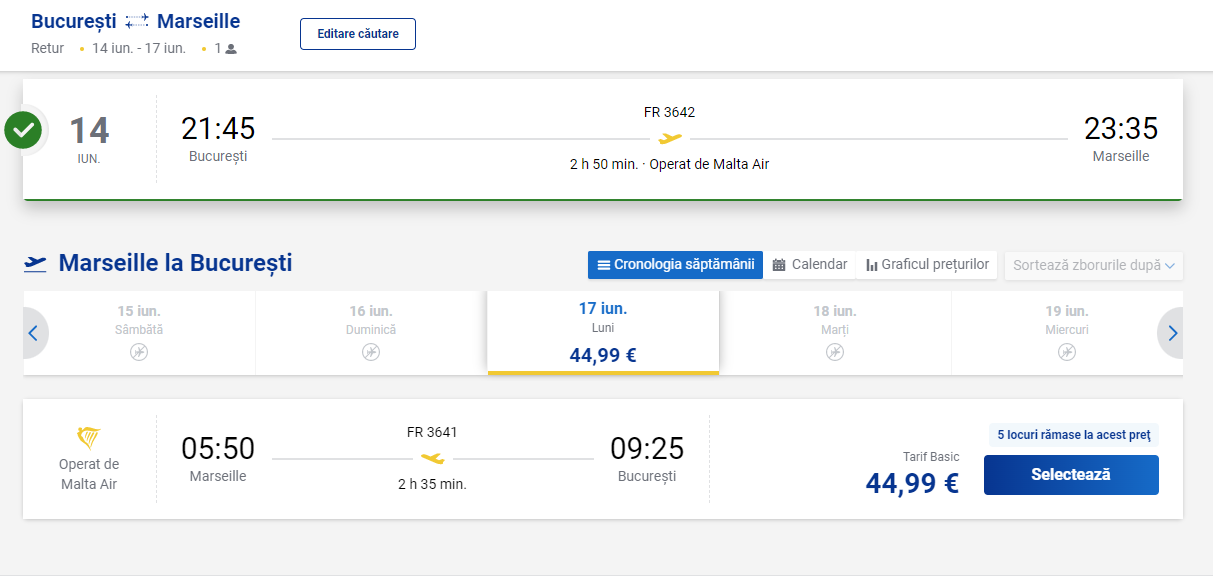The width and height of the screenshot is (1213, 576).
Task: Click the Selectează button for 44,99 €
Action: point(1071,475)
